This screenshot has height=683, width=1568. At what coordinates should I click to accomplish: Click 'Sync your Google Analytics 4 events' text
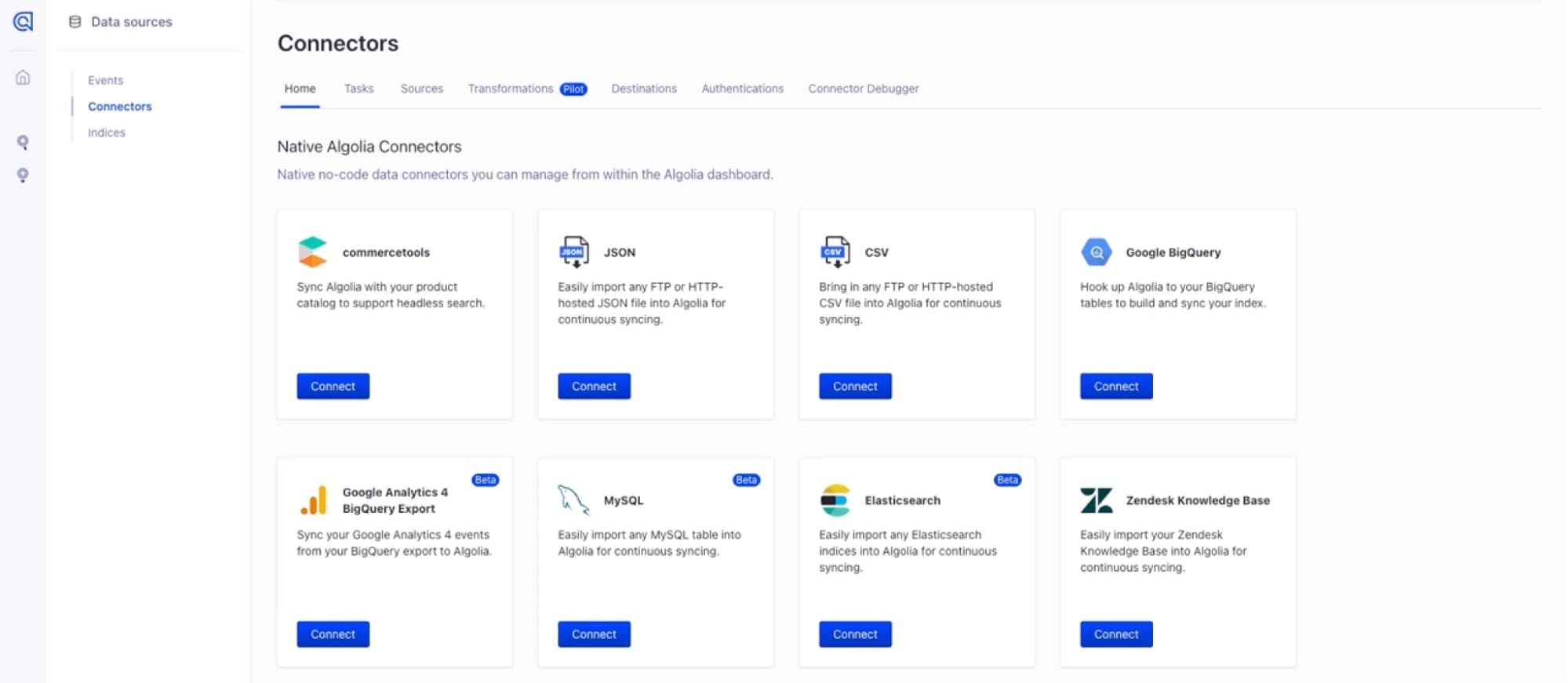395,543
